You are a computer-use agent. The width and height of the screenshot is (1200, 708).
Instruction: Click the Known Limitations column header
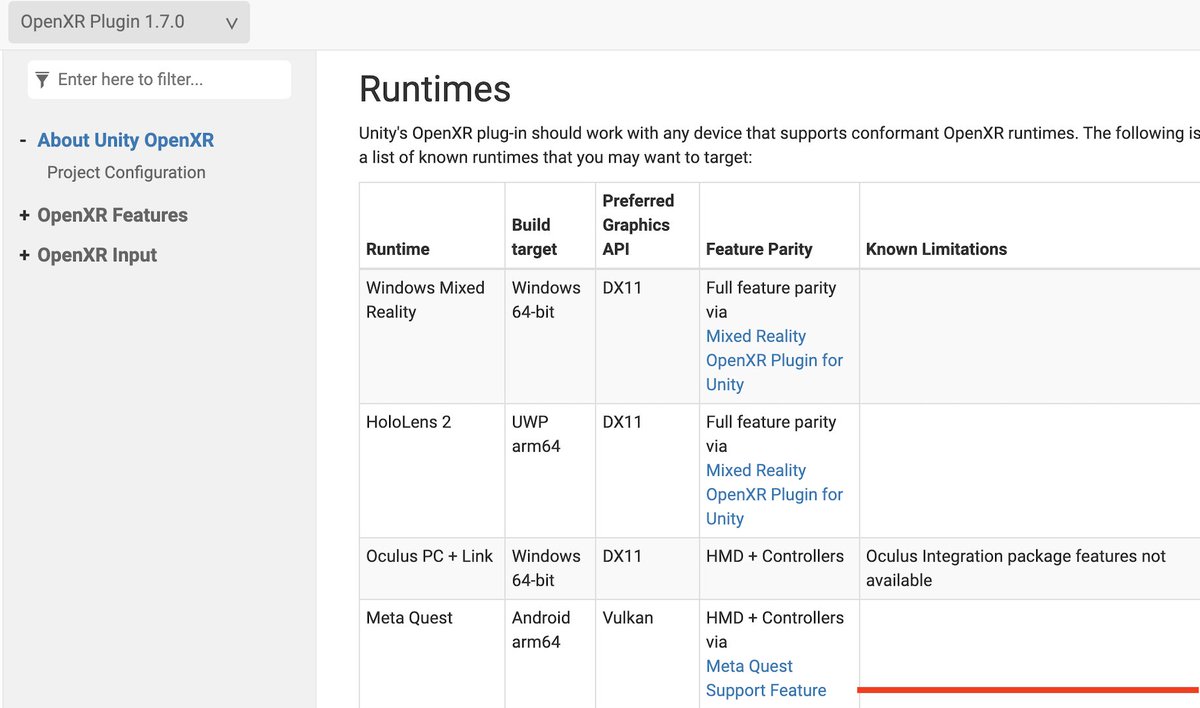pos(936,248)
